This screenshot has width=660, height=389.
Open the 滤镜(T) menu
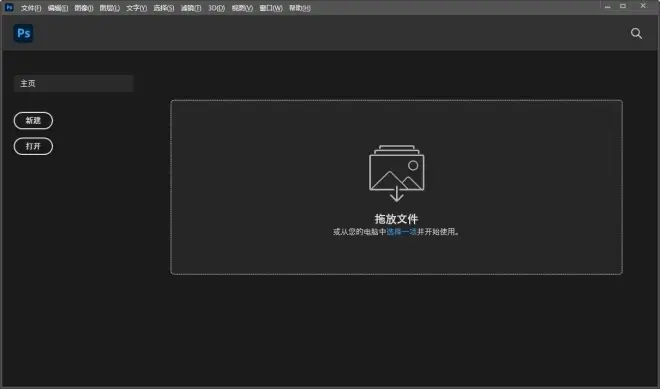tap(191, 8)
